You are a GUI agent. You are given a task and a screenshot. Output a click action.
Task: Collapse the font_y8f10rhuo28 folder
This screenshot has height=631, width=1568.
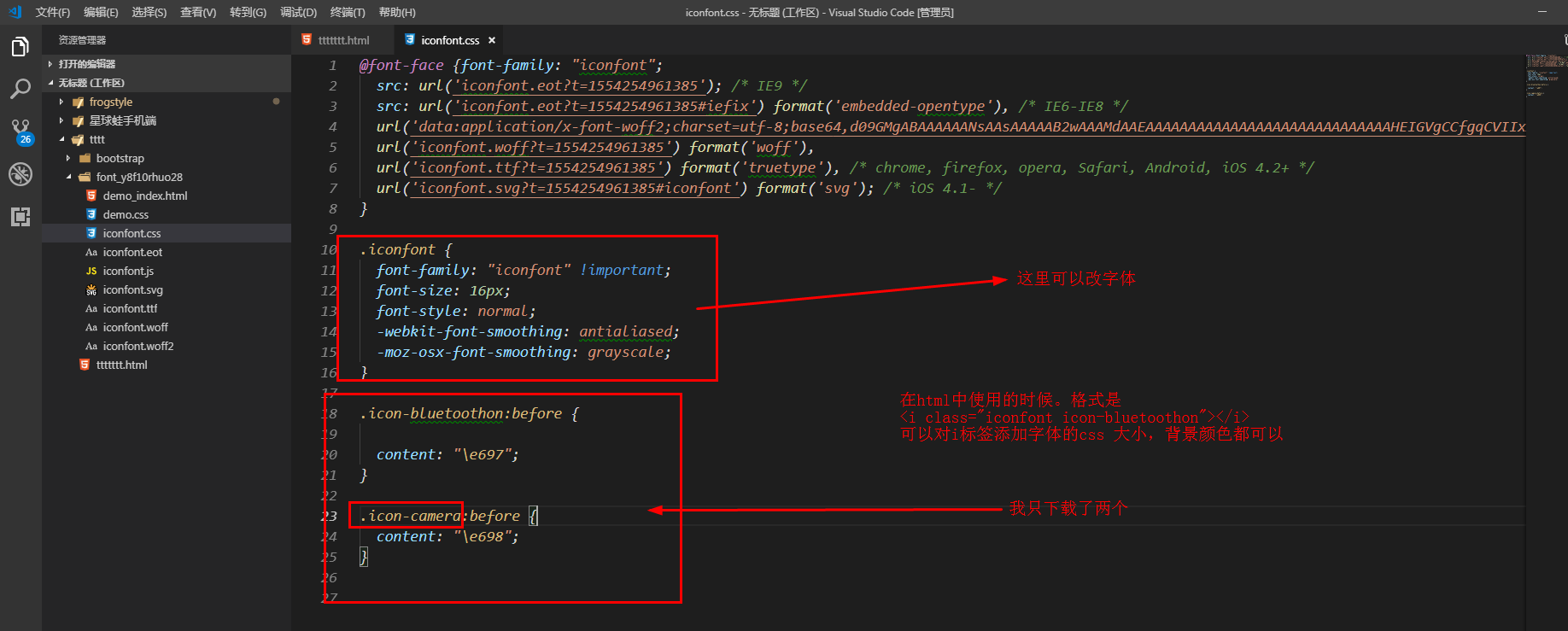[x=167, y=177]
